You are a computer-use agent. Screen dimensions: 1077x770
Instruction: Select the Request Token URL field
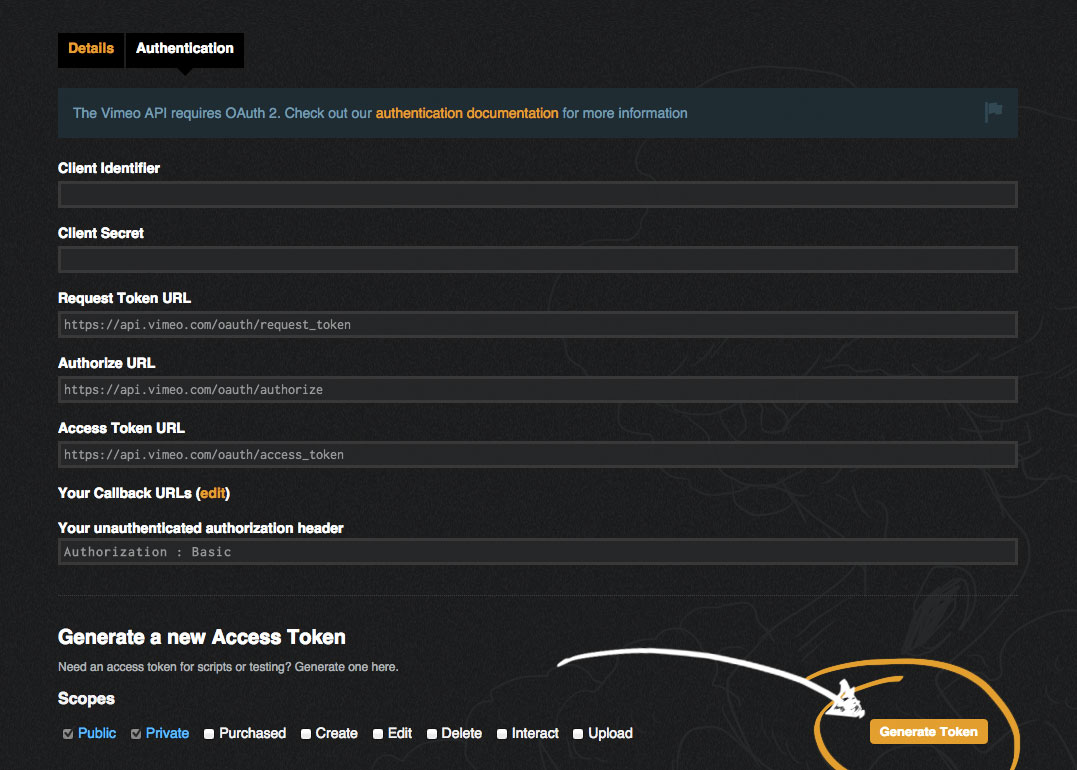(537, 325)
